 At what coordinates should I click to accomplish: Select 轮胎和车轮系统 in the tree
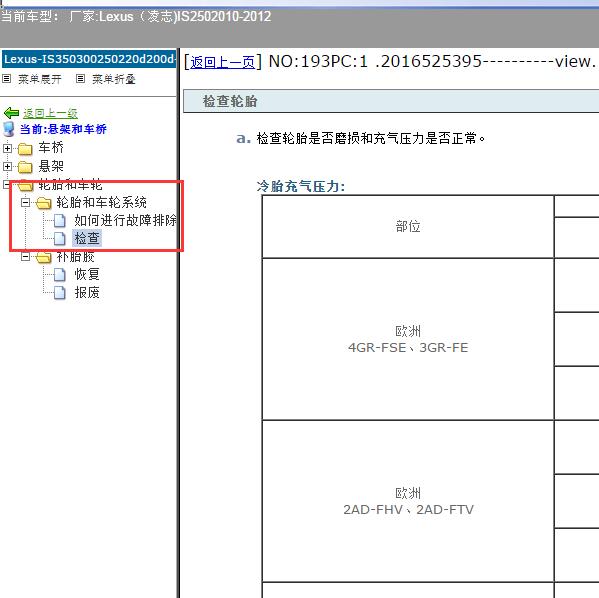coord(102,202)
